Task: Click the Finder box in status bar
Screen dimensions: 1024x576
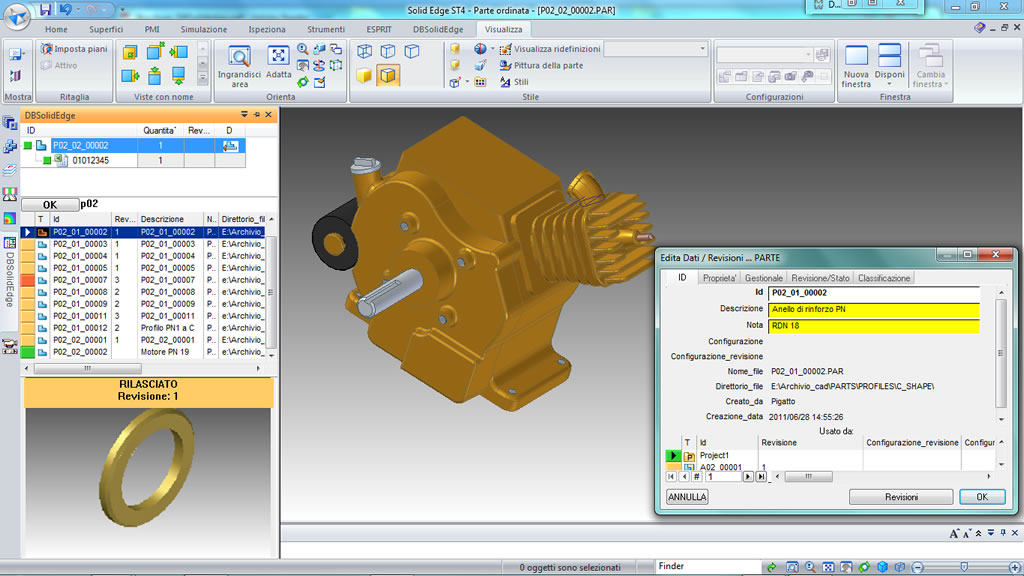Action: (x=708, y=567)
